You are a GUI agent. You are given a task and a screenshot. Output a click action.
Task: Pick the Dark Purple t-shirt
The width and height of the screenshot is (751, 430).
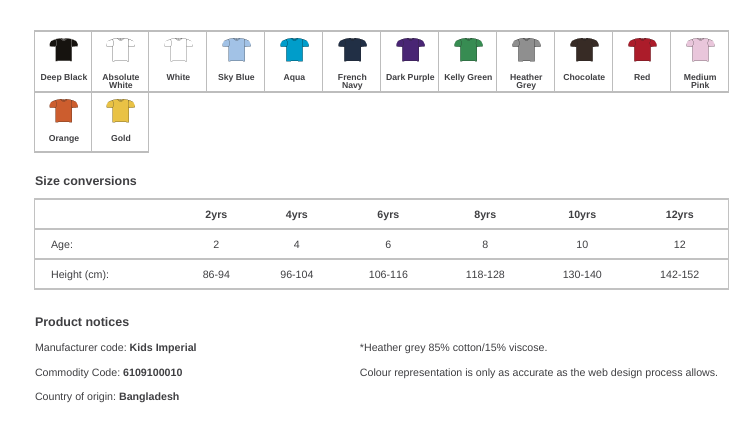(410, 50)
